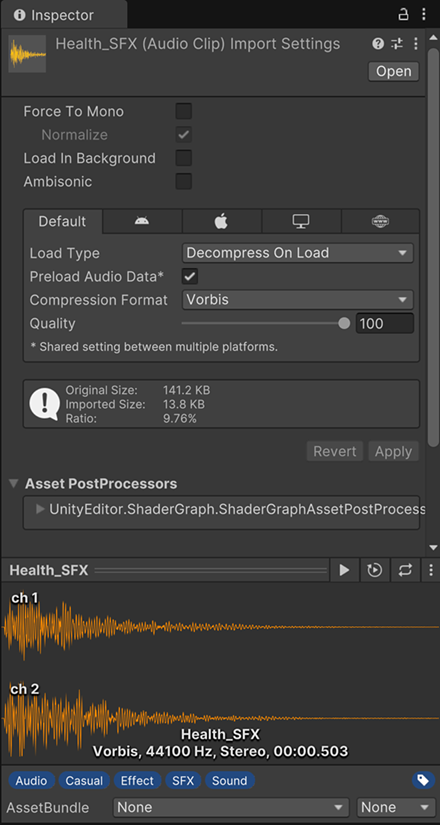Toggle auto-play in audio preview
This screenshot has width=440, height=825.
click(375, 570)
